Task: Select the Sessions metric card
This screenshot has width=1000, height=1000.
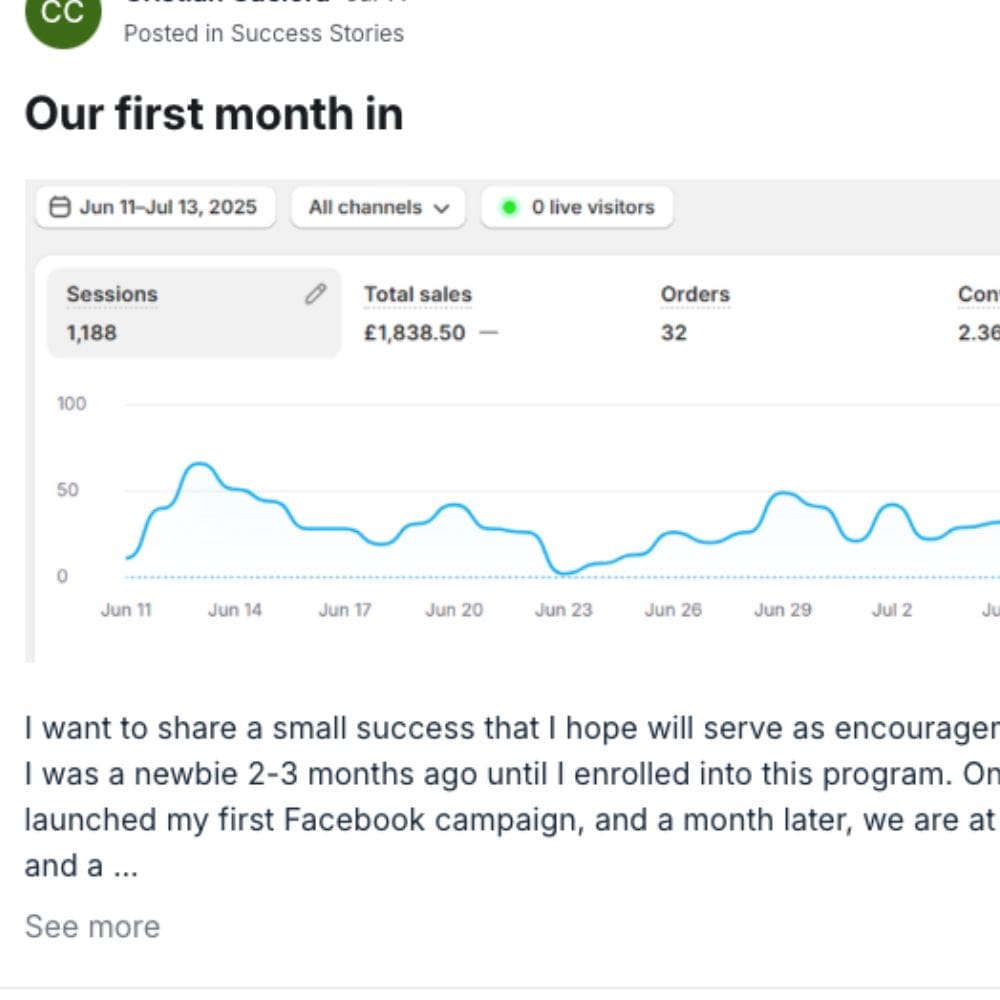Action: (194, 313)
